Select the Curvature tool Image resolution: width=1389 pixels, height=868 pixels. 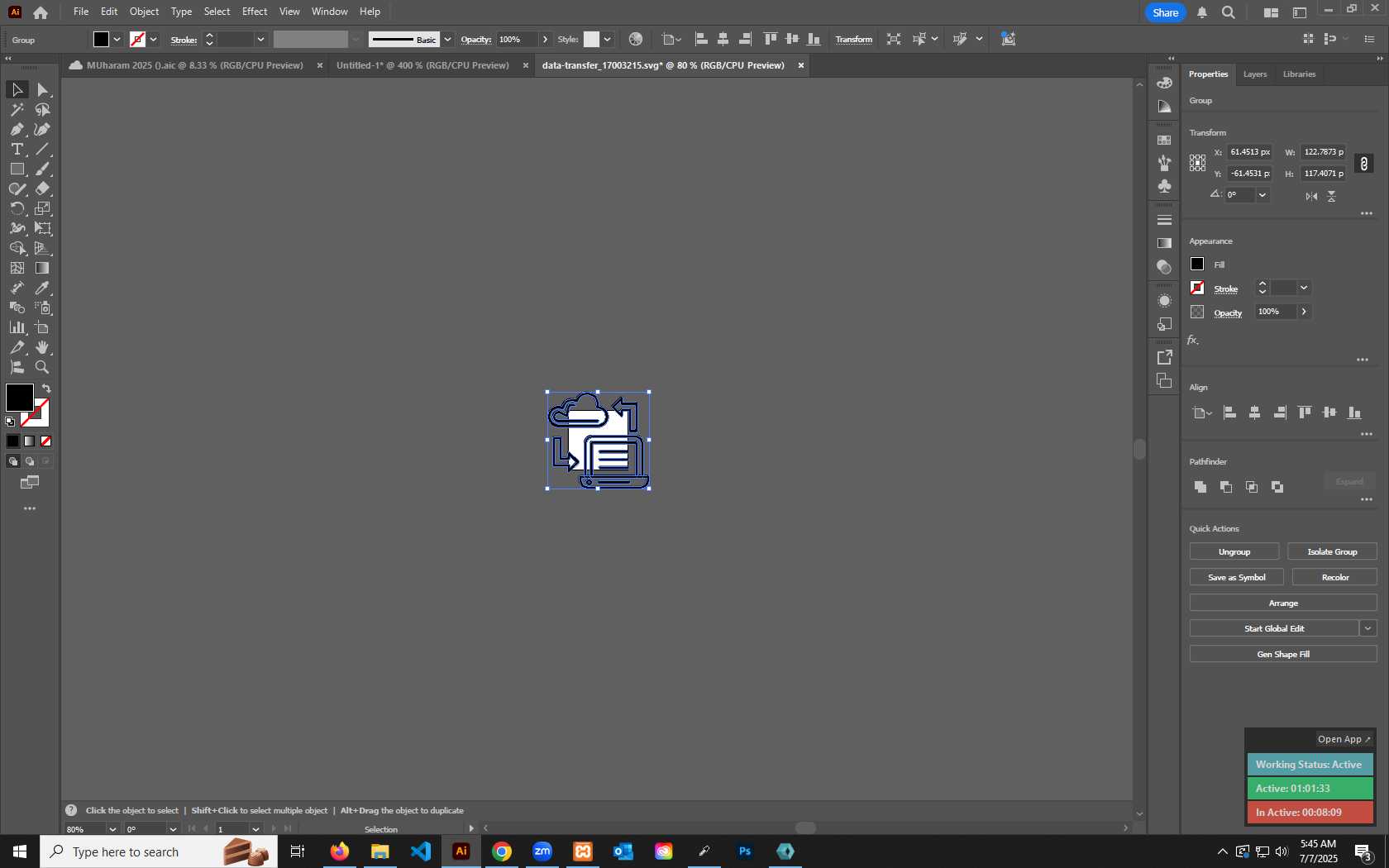click(43, 129)
